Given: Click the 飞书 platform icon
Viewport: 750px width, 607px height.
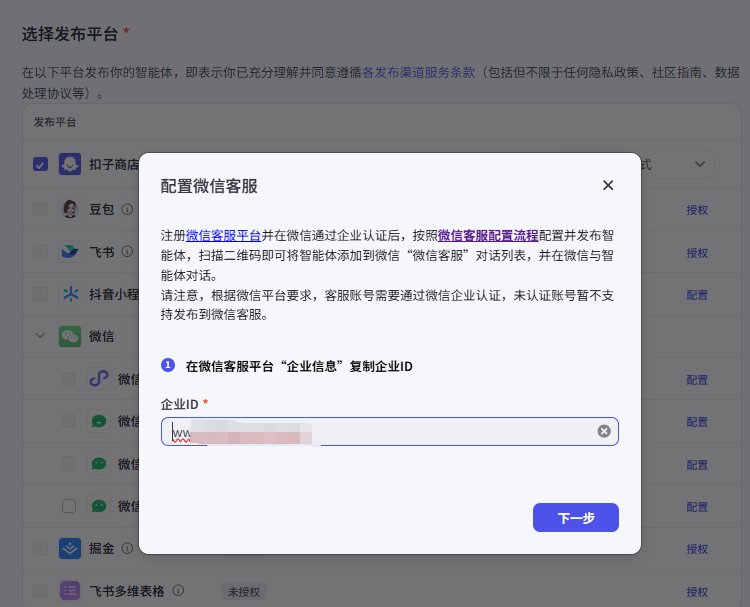Looking at the screenshot, I should tap(70, 252).
